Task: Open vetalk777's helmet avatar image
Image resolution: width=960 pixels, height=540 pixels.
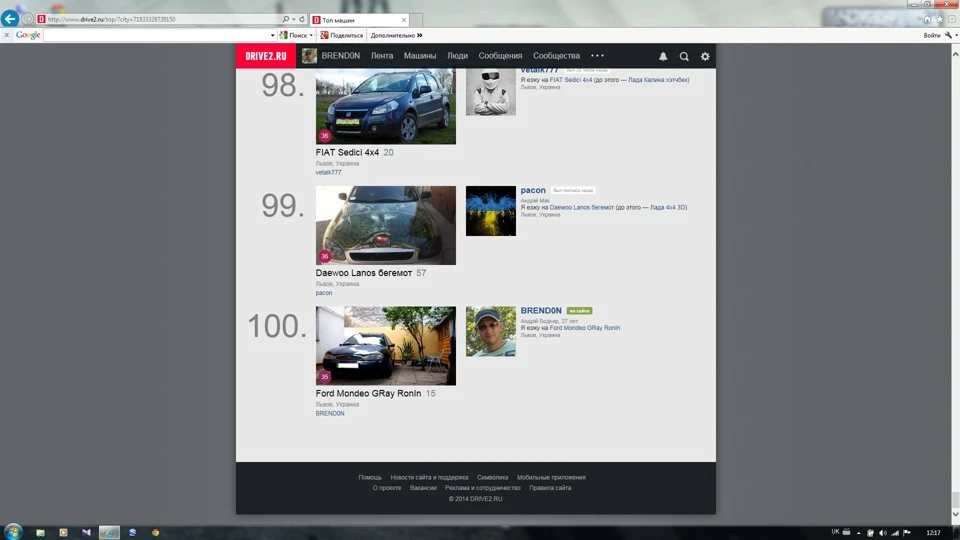Action: point(491,92)
